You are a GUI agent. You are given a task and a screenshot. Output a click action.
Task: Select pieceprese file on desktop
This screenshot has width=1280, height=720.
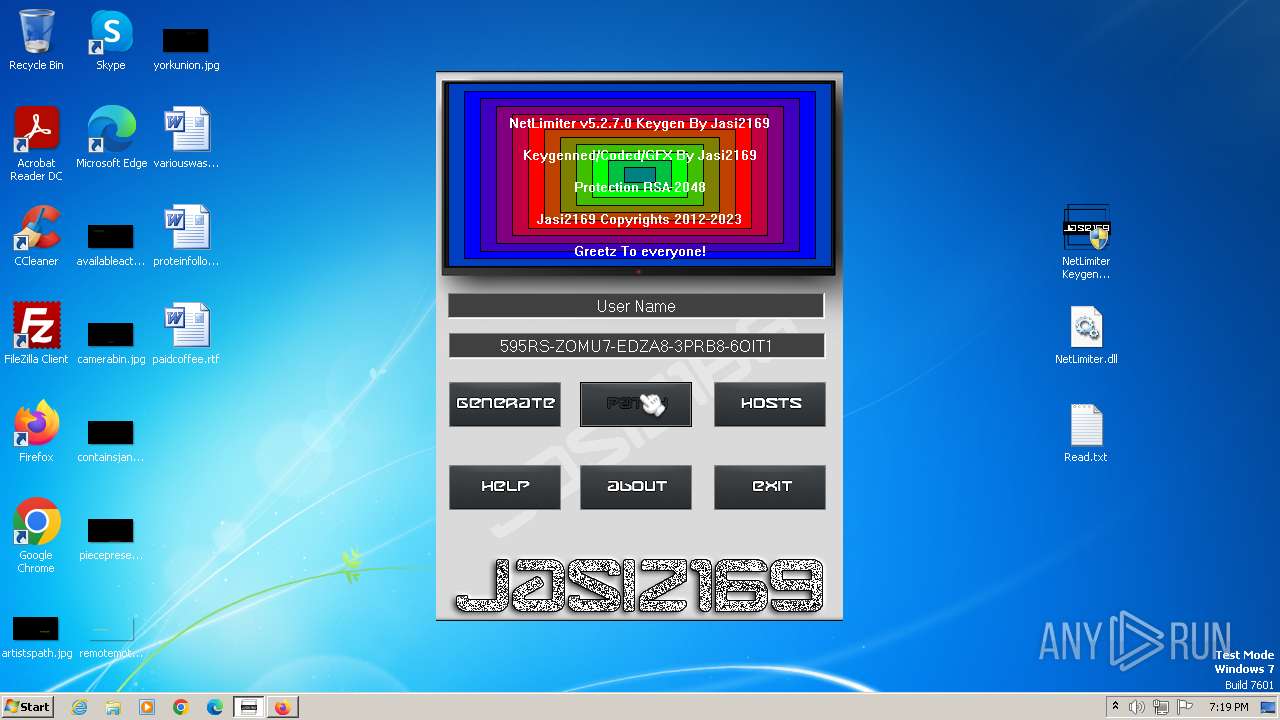pyautogui.click(x=111, y=537)
